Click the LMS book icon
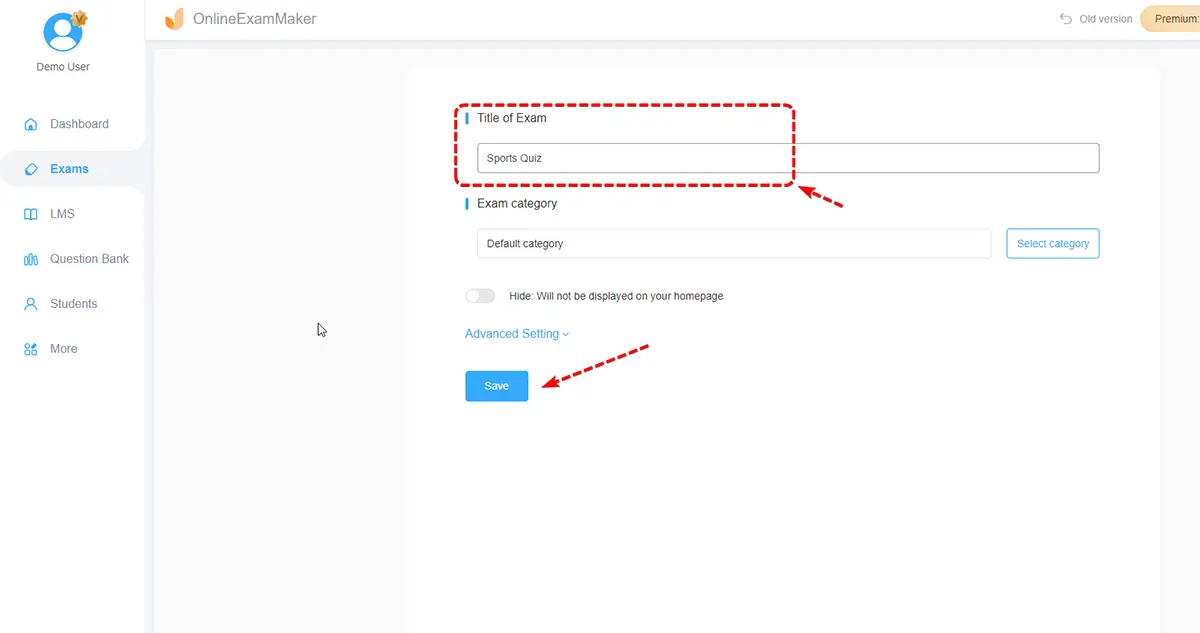This screenshot has height=633, width=1200. [x=30, y=214]
